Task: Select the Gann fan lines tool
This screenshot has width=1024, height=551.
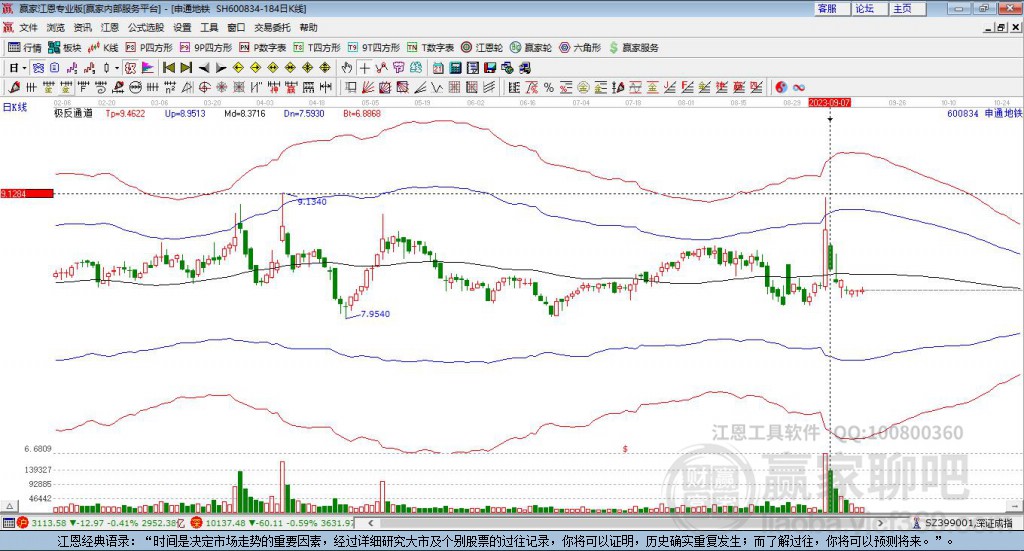Action: pyautogui.click(x=368, y=87)
